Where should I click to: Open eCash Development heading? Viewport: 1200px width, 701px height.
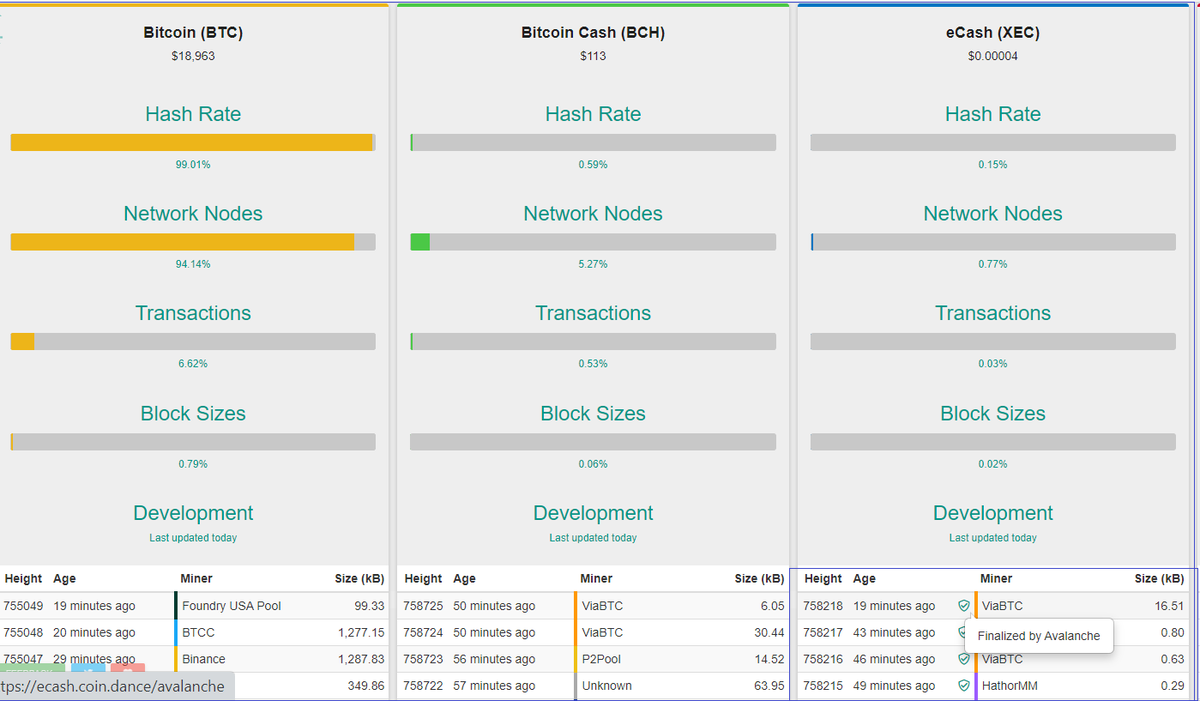pos(993,513)
